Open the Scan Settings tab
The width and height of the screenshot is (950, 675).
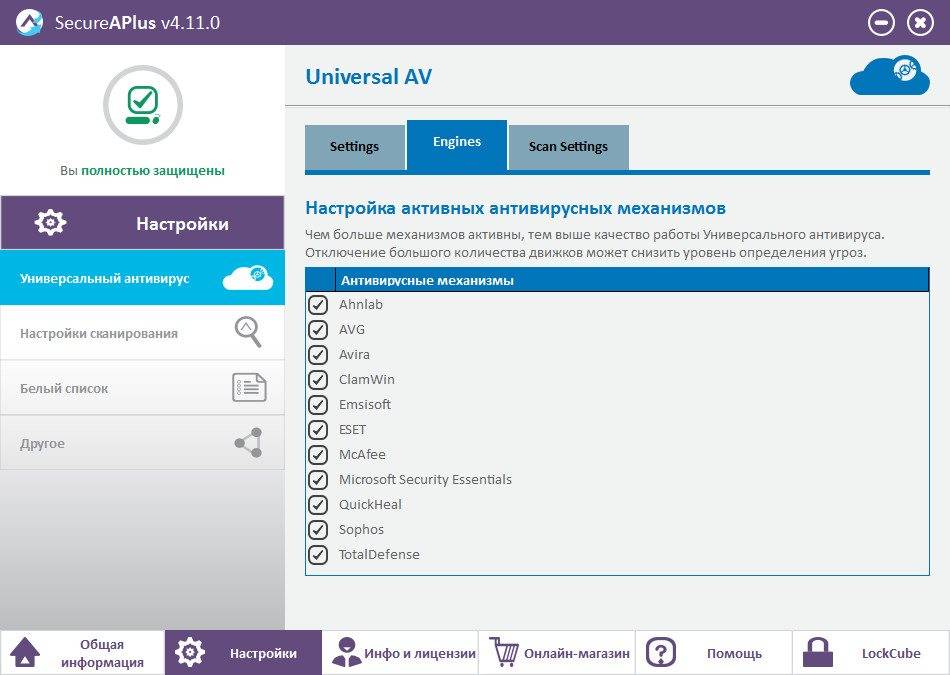pos(568,147)
